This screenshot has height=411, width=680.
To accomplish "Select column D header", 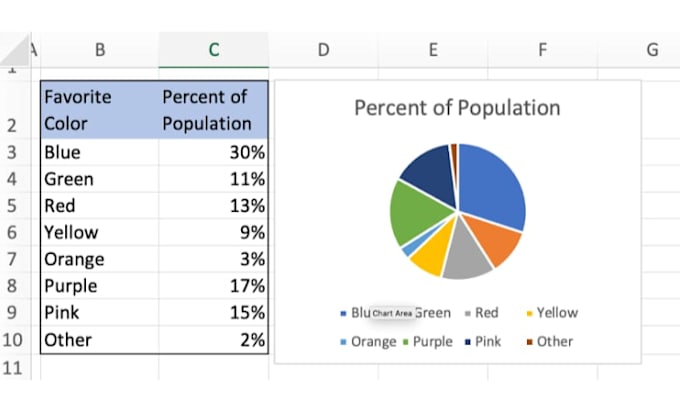I will tap(324, 50).
